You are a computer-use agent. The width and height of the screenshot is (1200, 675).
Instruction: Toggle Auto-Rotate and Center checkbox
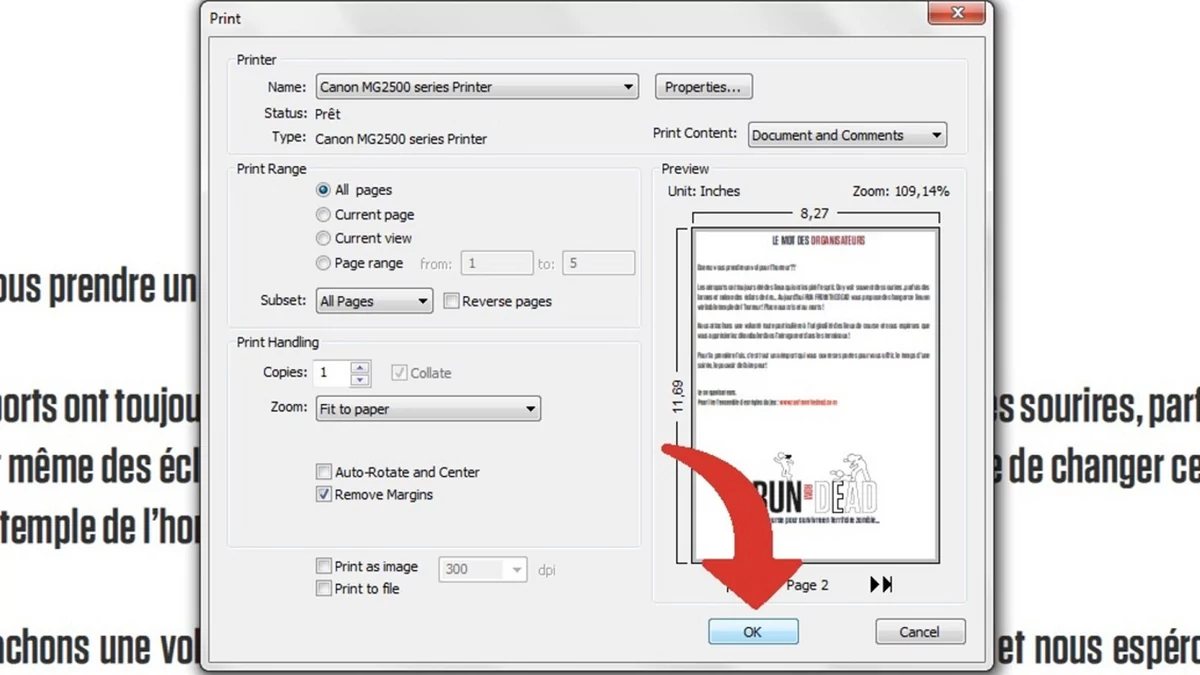coord(324,472)
